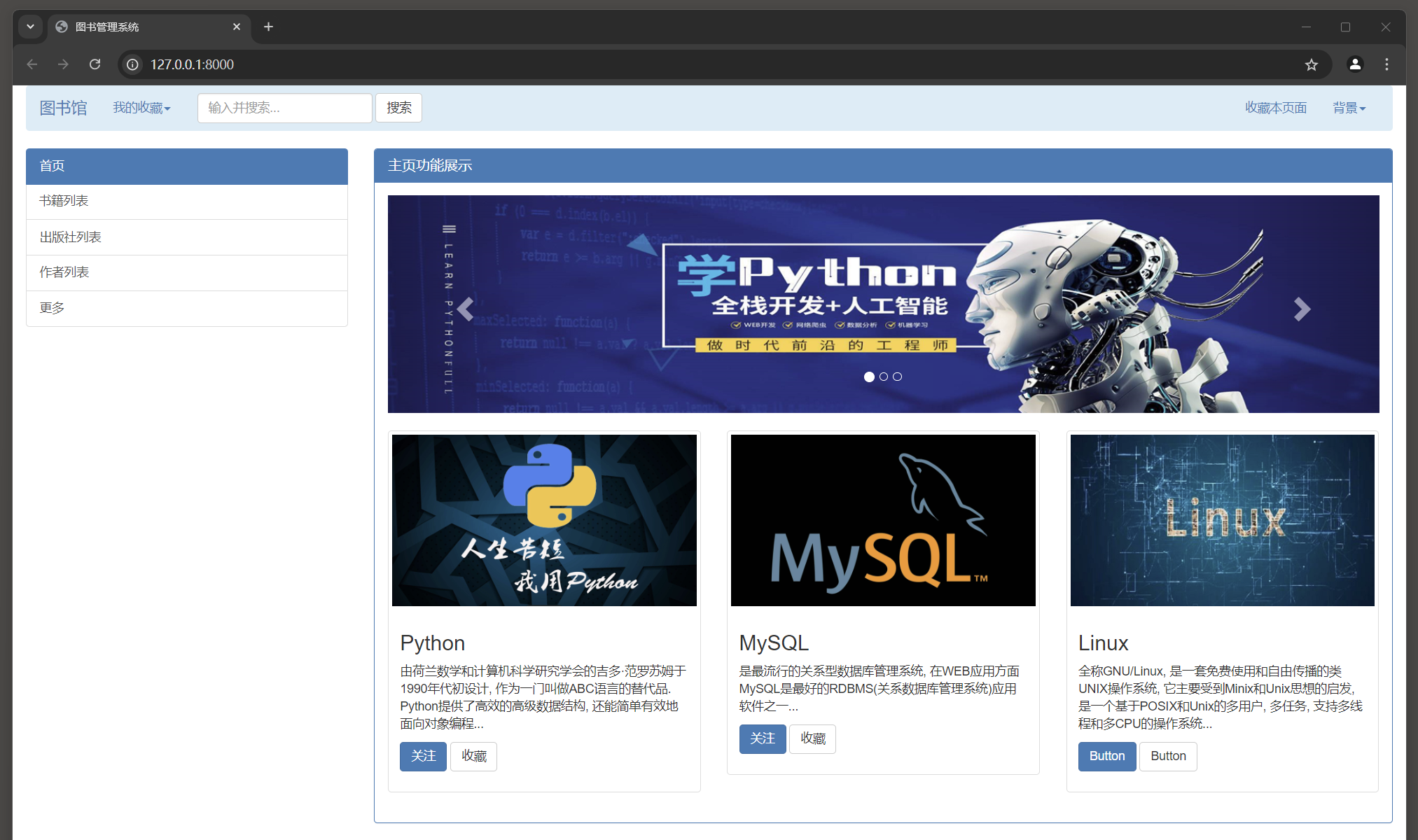Reload the page with refresh icon
This screenshot has width=1418, height=840.
(95, 64)
